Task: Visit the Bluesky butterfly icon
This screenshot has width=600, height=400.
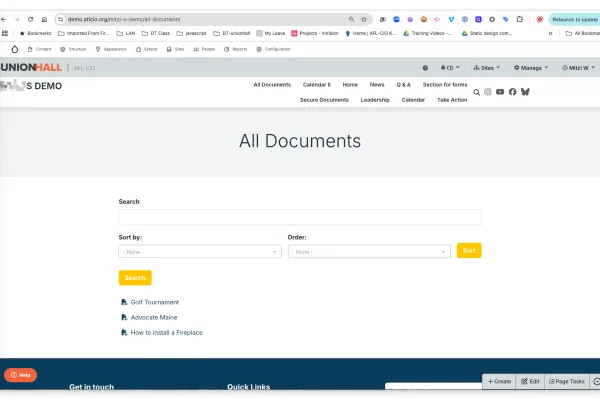Action: coord(525,92)
